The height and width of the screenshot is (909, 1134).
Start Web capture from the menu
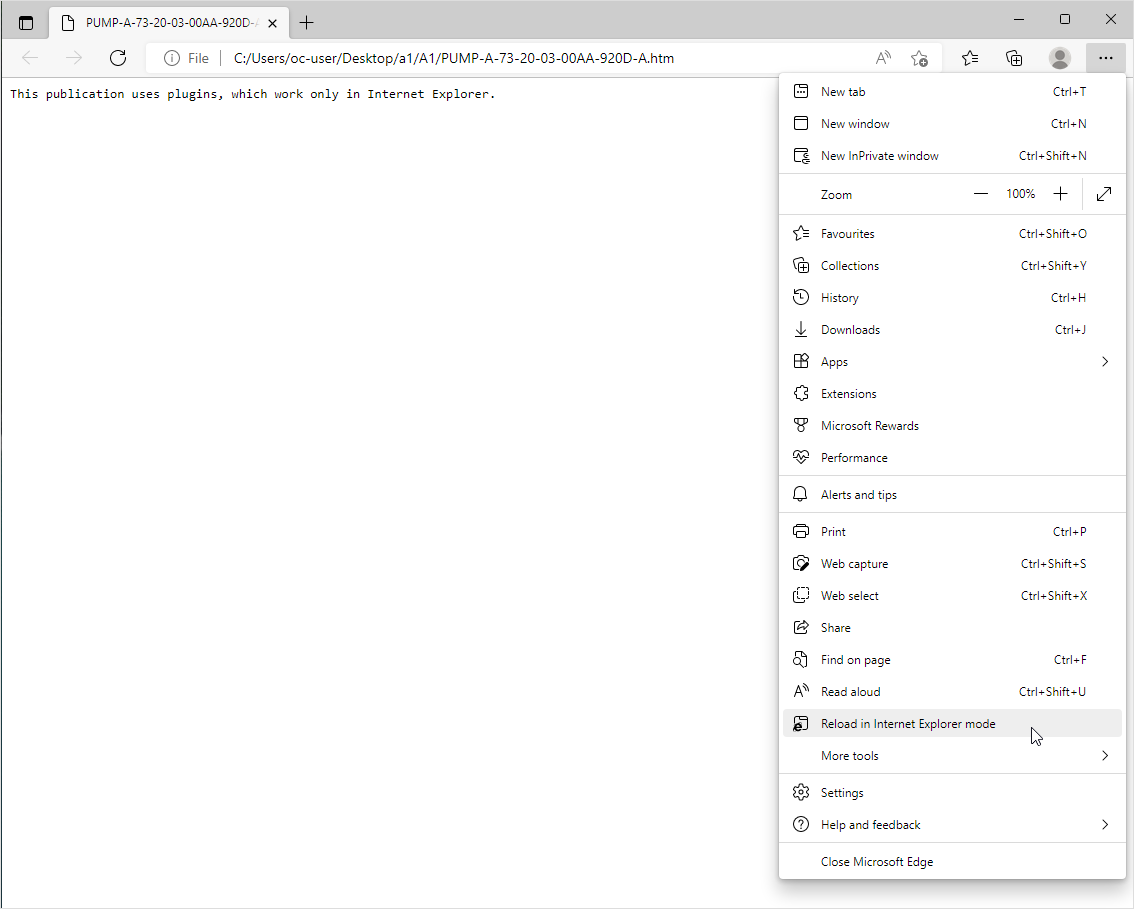point(952,563)
